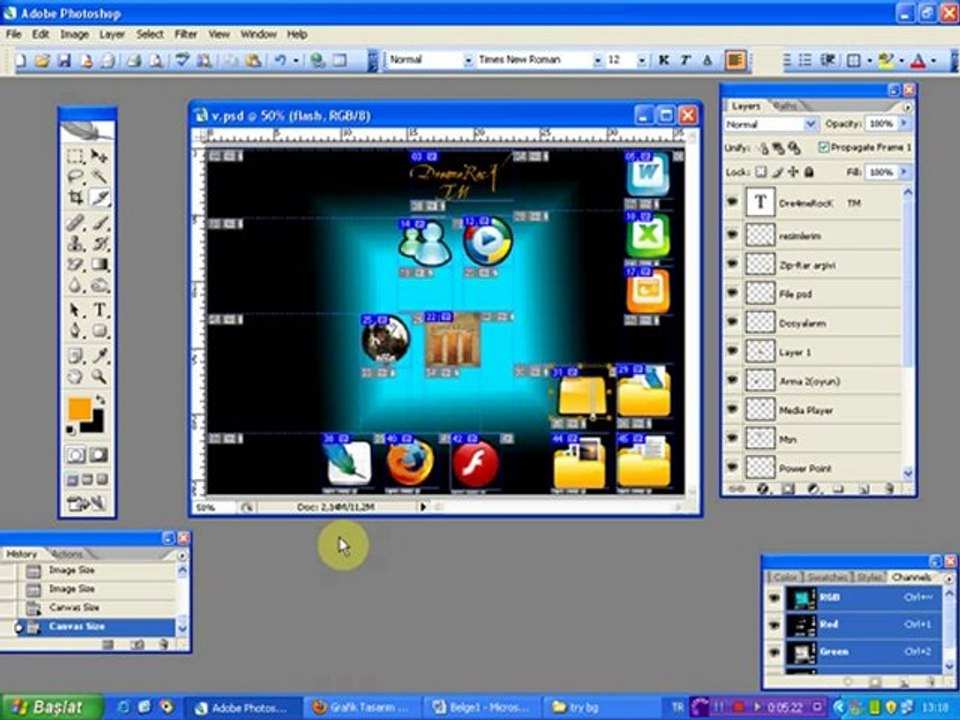Screen dimensions: 960x720
Task: Open the File menu
Action: pyautogui.click(x=13, y=34)
